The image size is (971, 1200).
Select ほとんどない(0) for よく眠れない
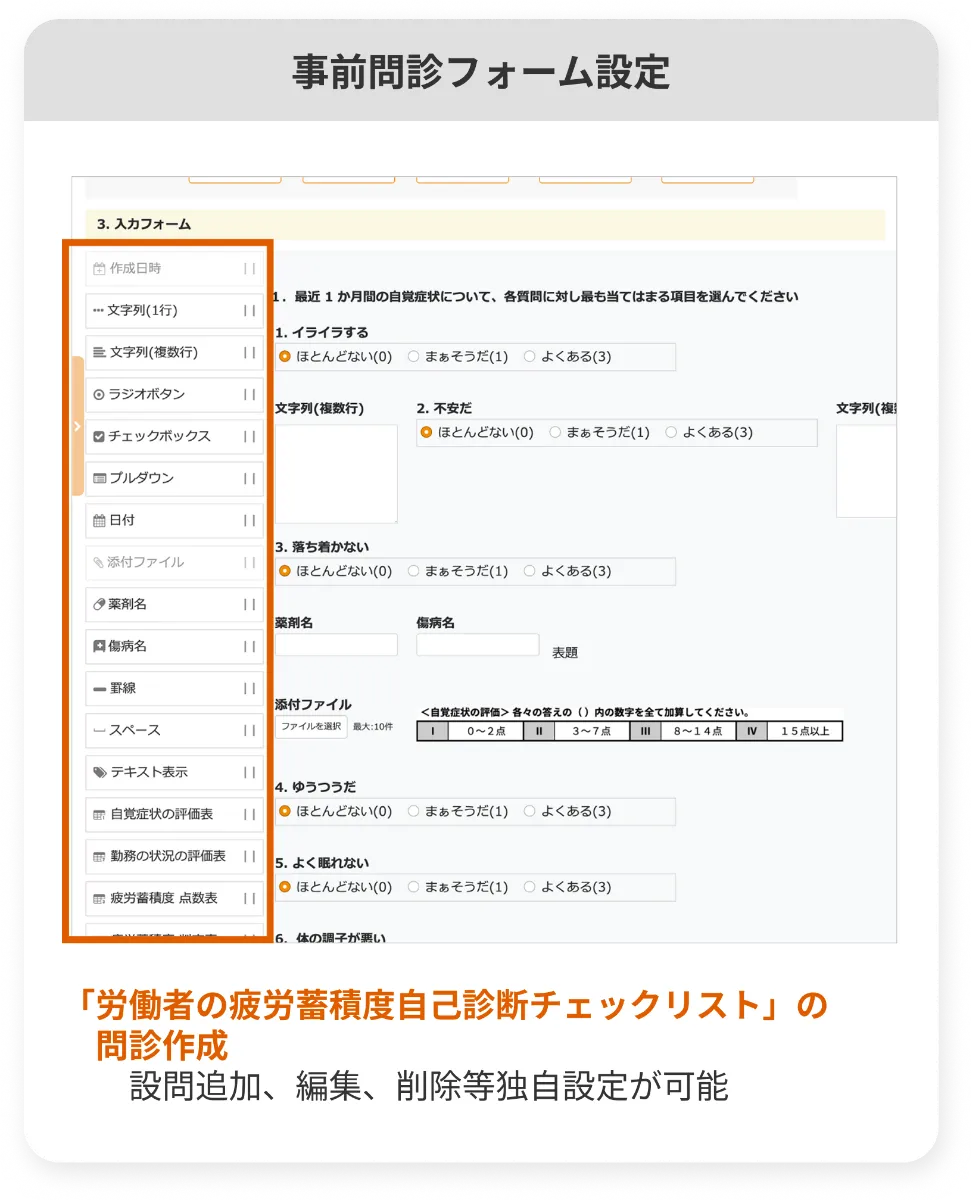[285, 887]
